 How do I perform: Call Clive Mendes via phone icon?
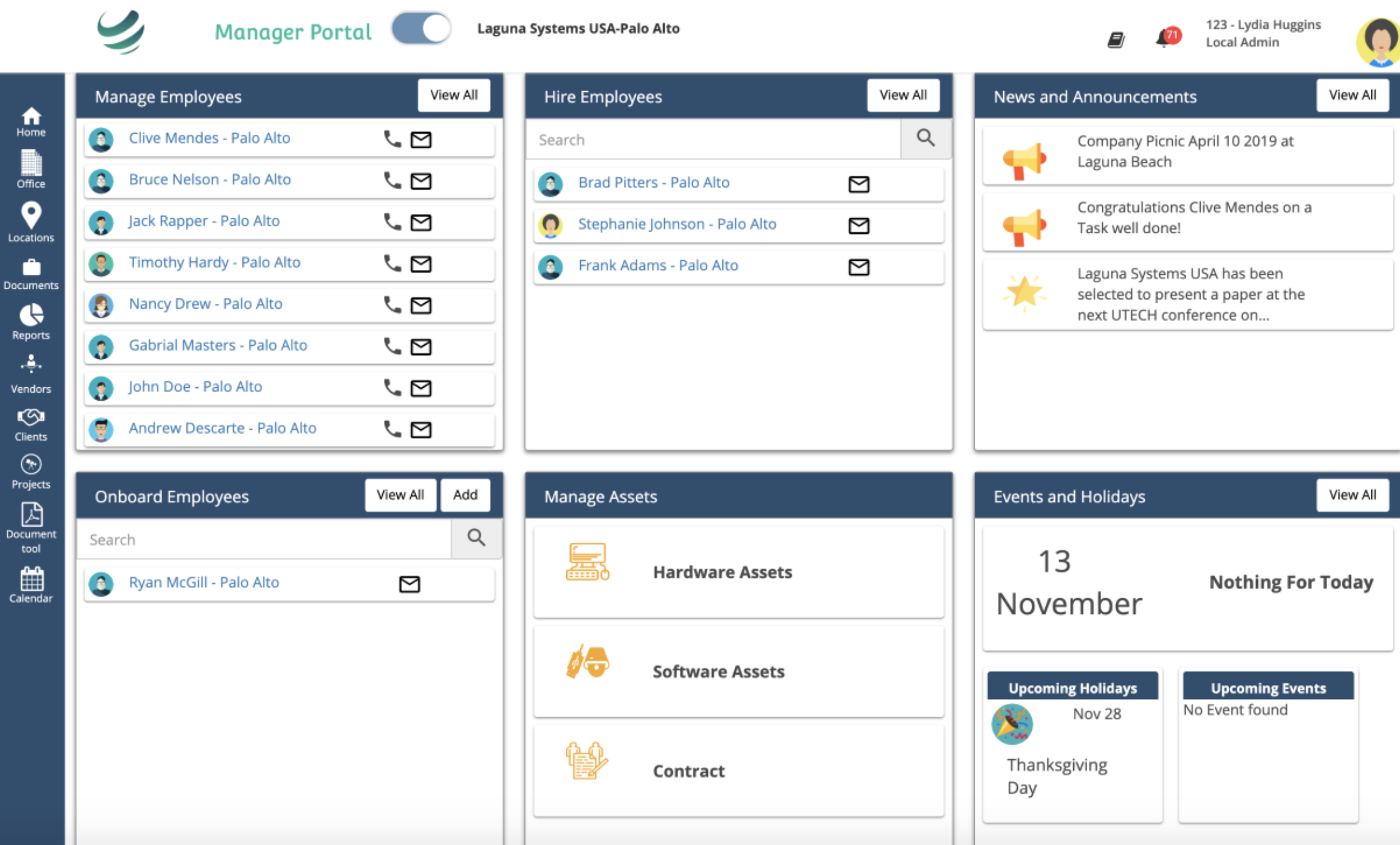(393, 139)
